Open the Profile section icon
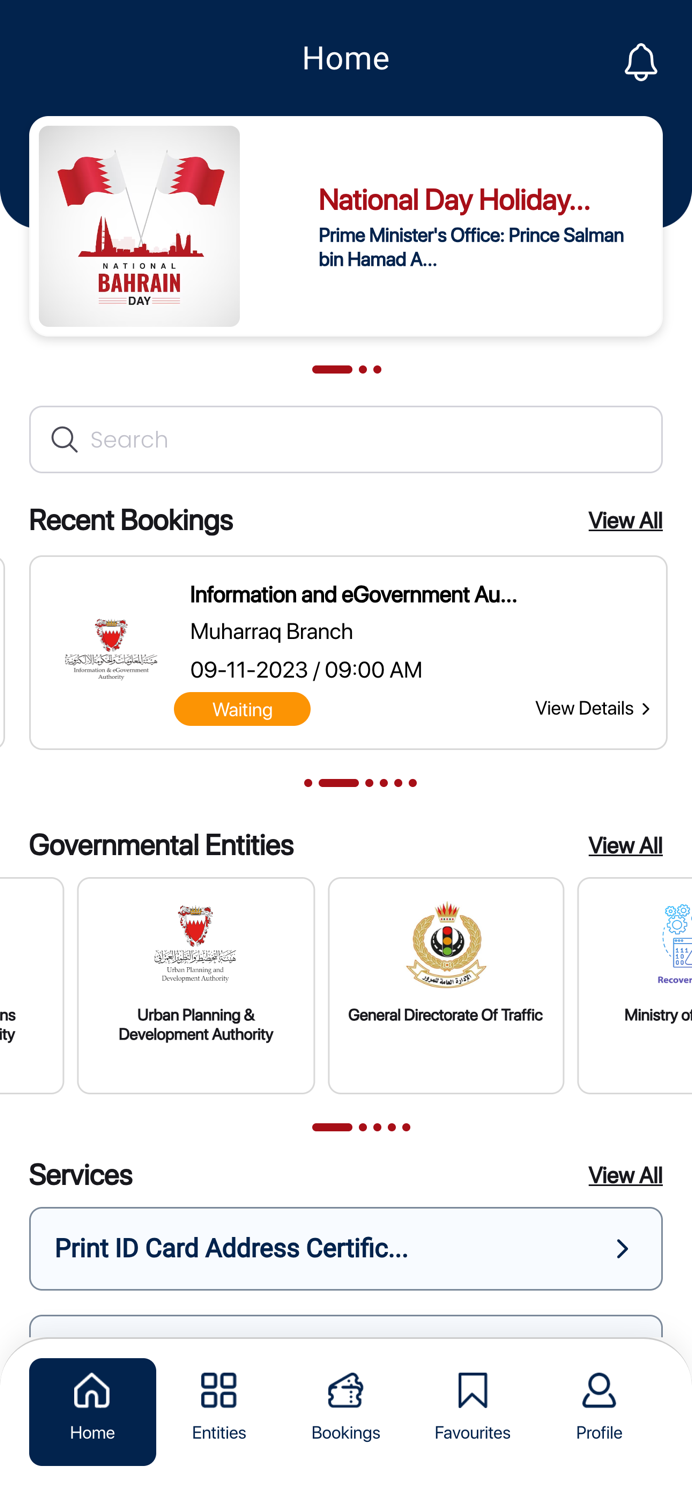 point(599,1389)
